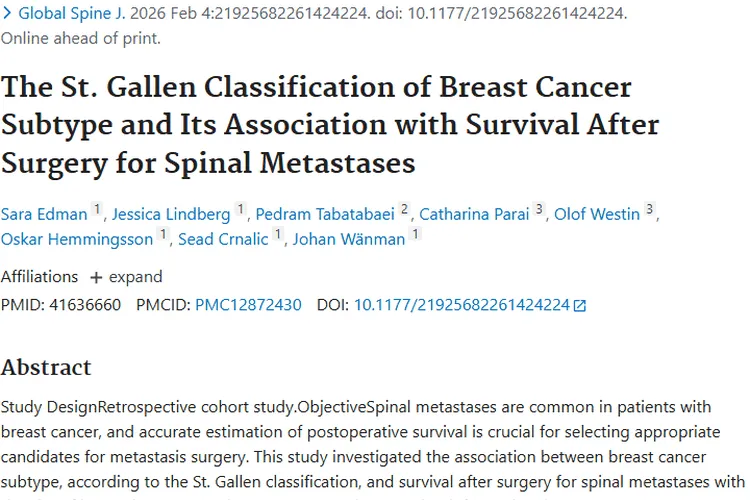Click the Abstract section heading
750x500 pixels.
[x=46, y=367]
